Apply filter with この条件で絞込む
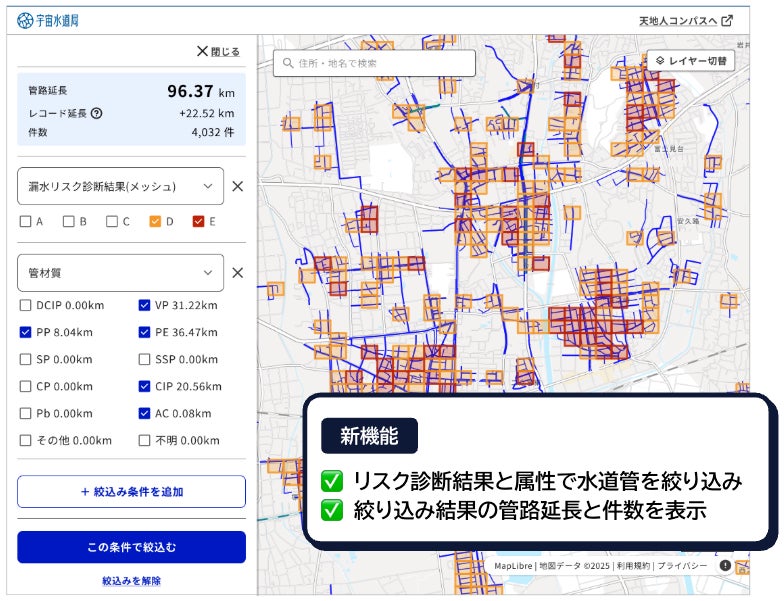 click(132, 547)
